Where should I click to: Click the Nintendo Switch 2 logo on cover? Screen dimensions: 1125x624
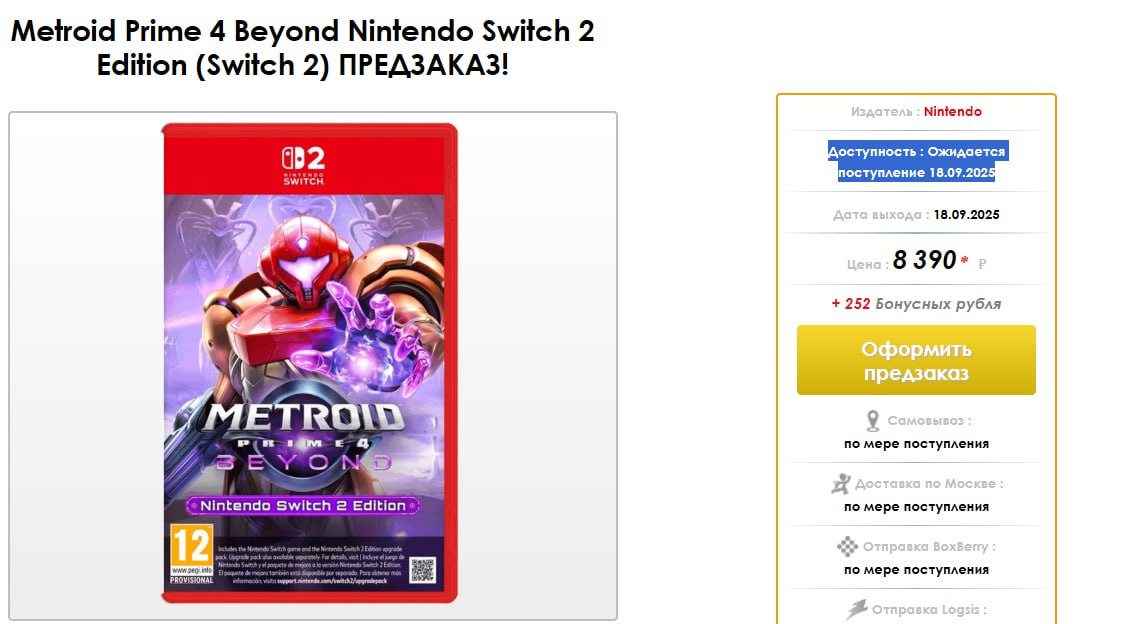click(x=304, y=166)
